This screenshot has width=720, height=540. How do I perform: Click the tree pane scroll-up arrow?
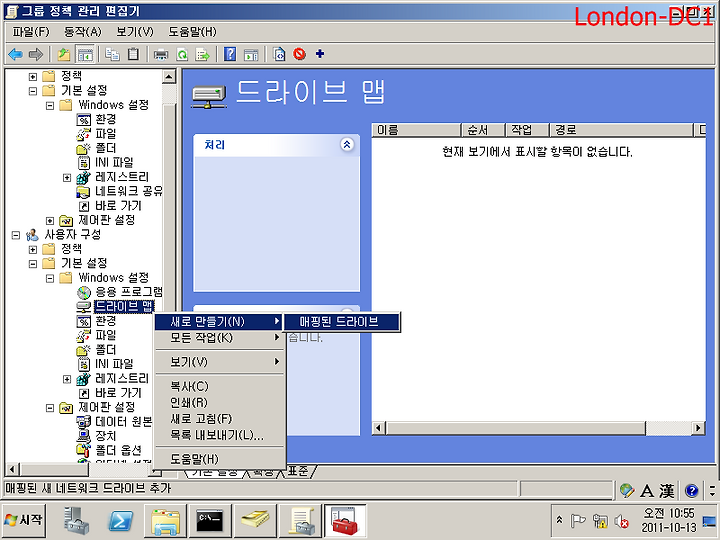(x=169, y=77)
